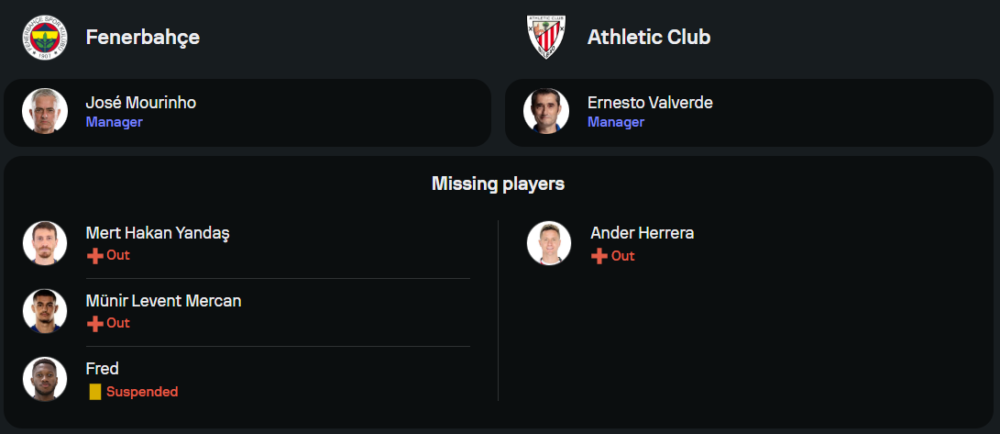
Task: Click José Mourinho's manager photo
Action: [x=44, y=112]
